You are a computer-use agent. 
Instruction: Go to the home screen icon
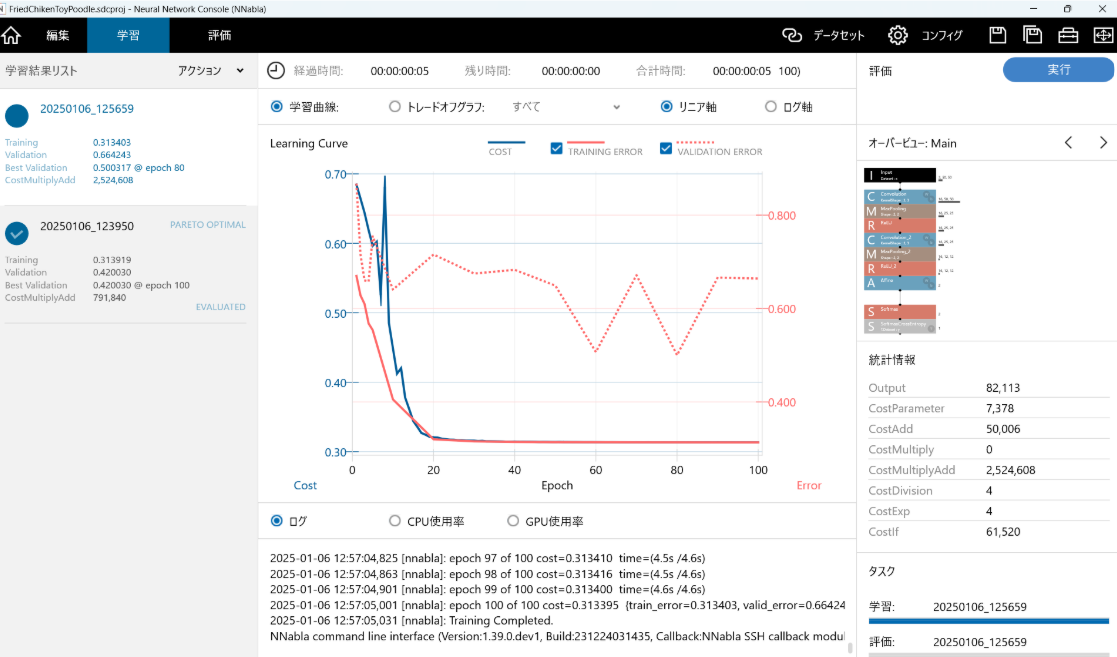pyautogui.click(x=11, y=35)
